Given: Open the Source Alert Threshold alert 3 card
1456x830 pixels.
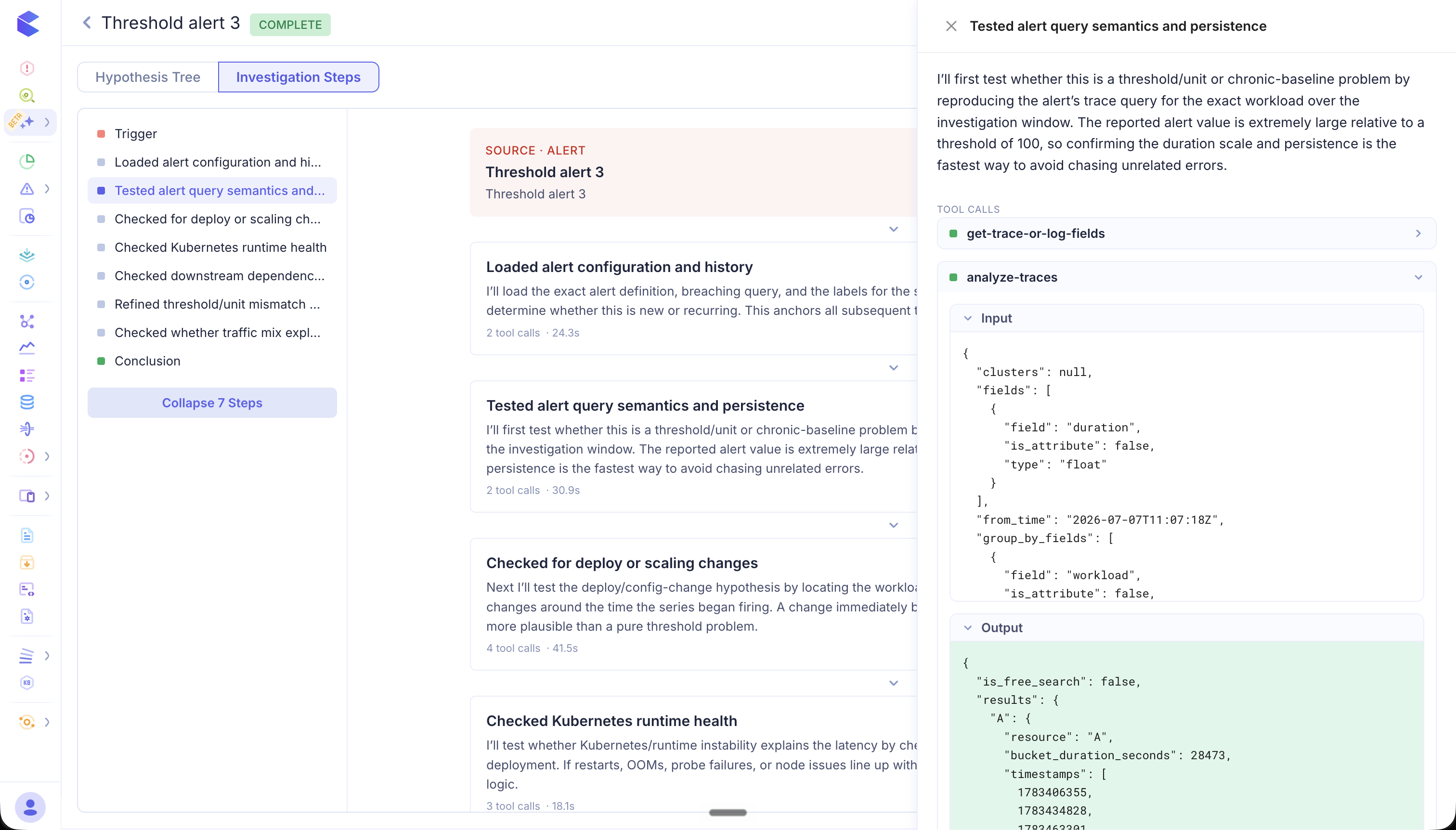Looking at the screenshot, I should click(x=693, y=172).
